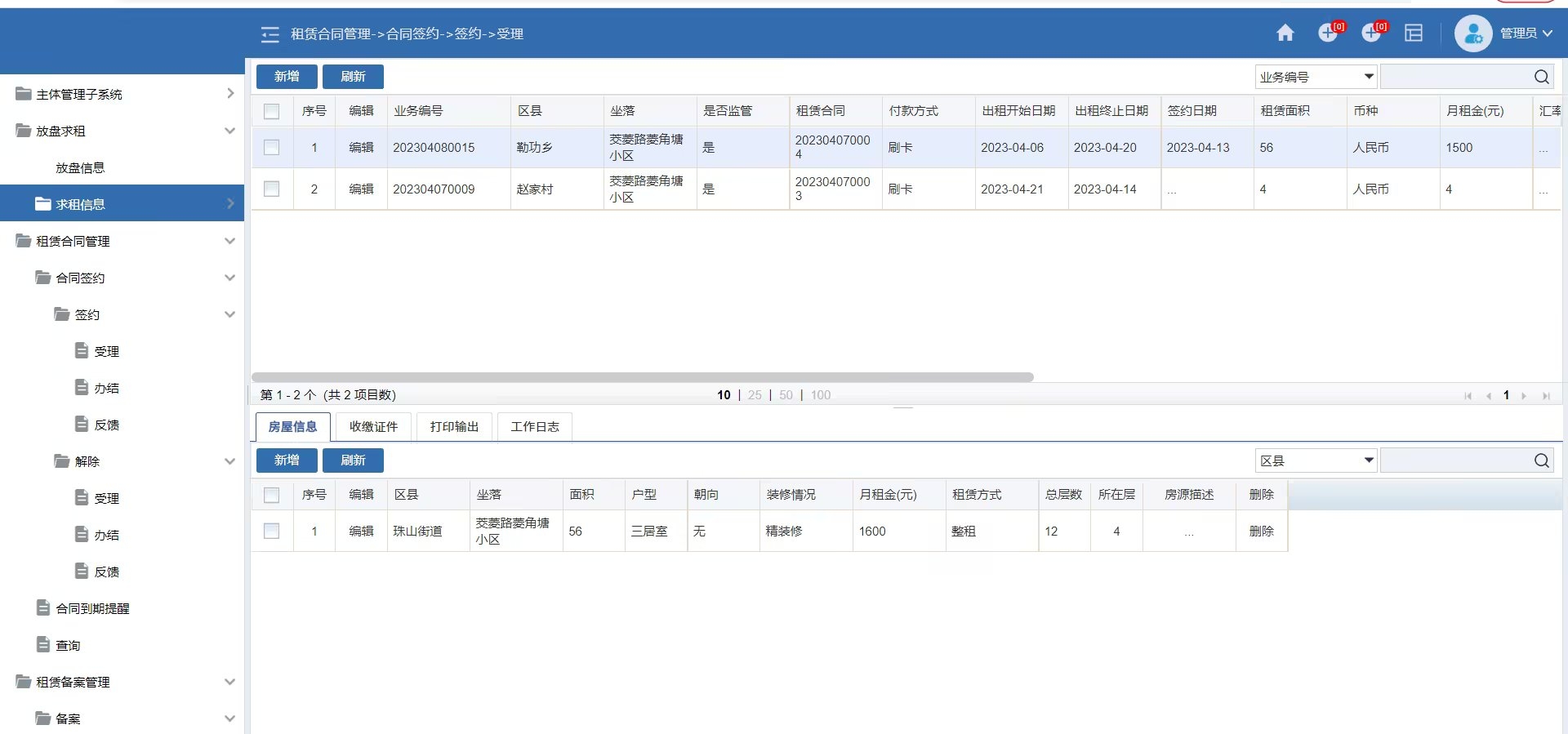Image resolution: width=1568 pixels, height=734 pixels.
Task: Collapse the 解除 chevron
Action: coord(230,461)
